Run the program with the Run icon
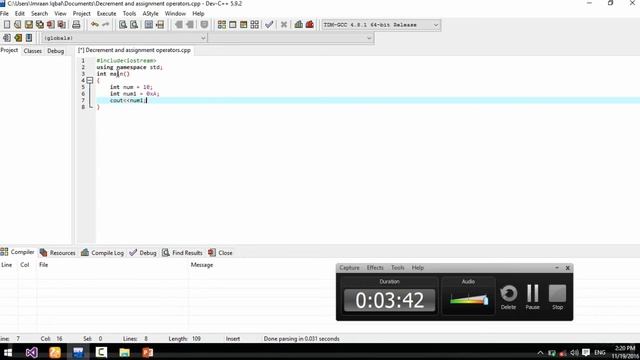The image size is (640, 360). (x=233, y=25)
